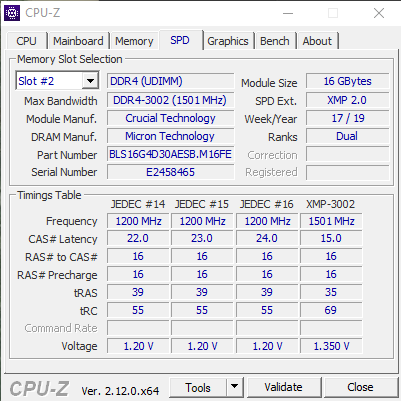The width and height of the screenshot is (401, 401).
Task: Open the About tab
Action: pos(317,41)
